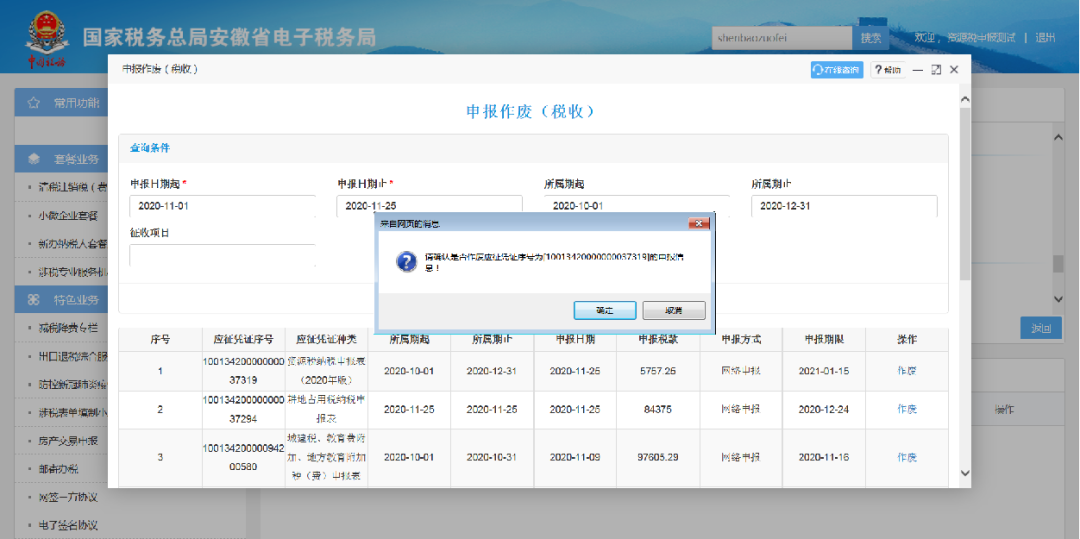The width and height of the screenshot is (1080, 539).
Task: Click the clover icon beside 特色业务
Action: pos(33,299)
